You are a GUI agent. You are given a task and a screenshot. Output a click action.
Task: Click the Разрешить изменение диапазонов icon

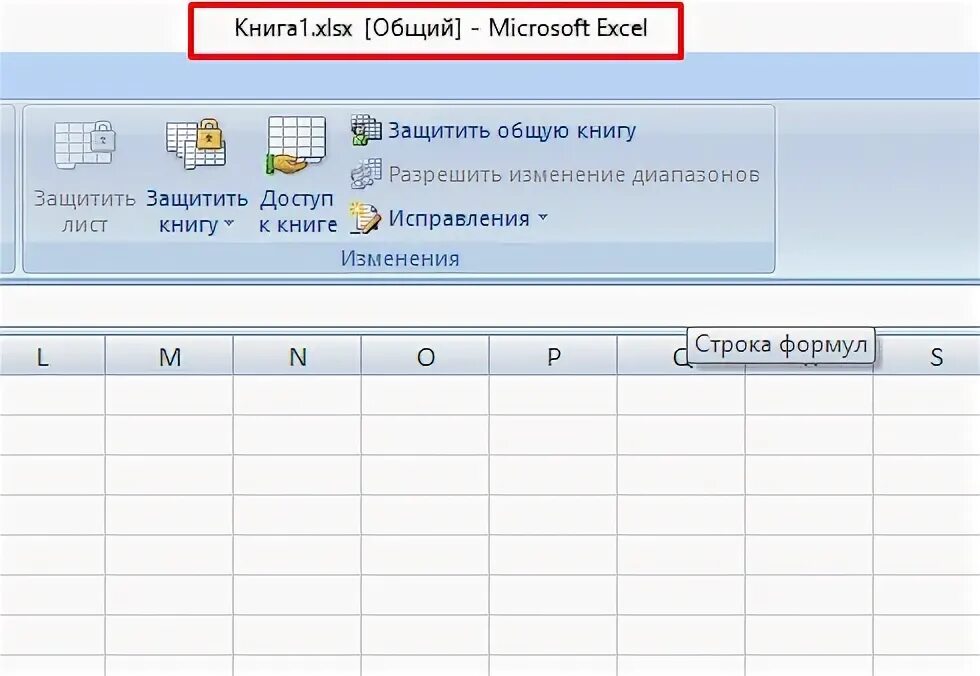[x=366, y=174]
